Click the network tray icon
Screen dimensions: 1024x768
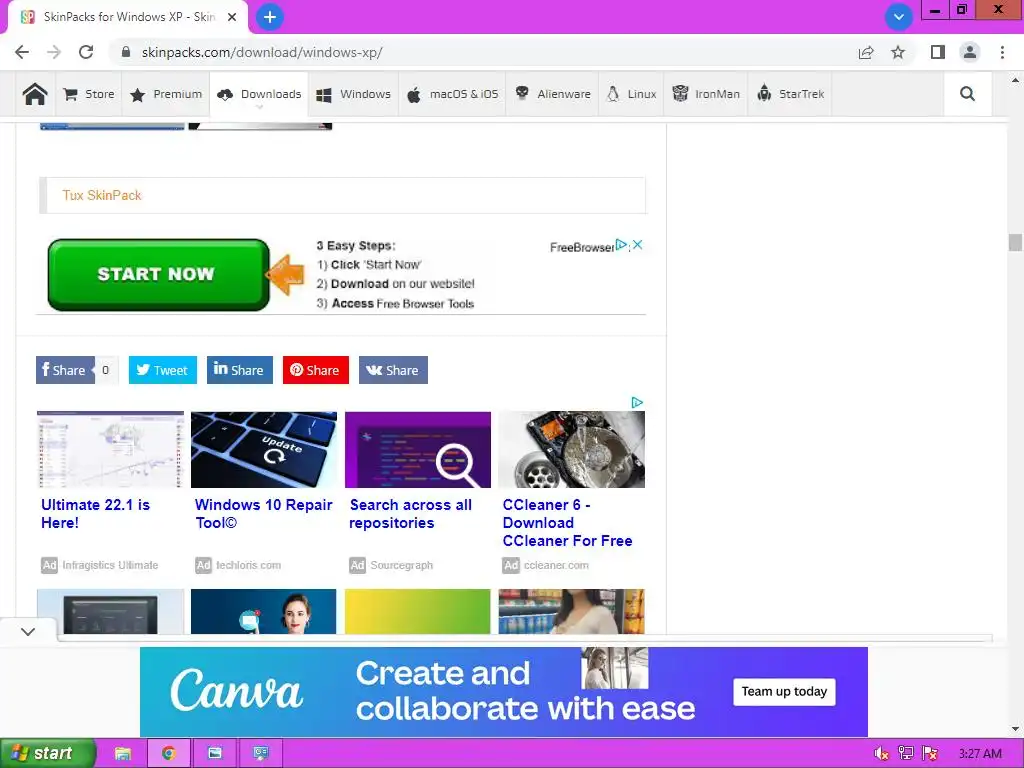(905, 754)
